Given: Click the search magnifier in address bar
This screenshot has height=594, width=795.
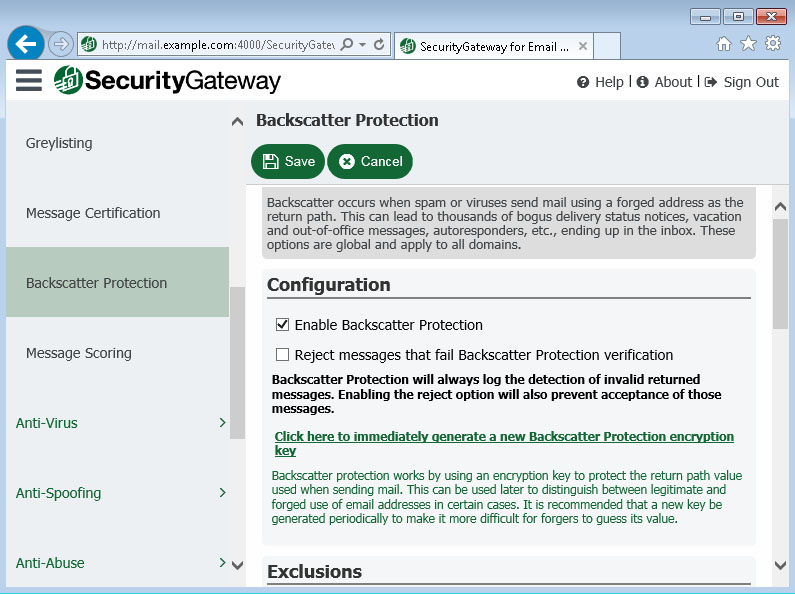Looking at the screenshot, I should (x=347, y=45).
